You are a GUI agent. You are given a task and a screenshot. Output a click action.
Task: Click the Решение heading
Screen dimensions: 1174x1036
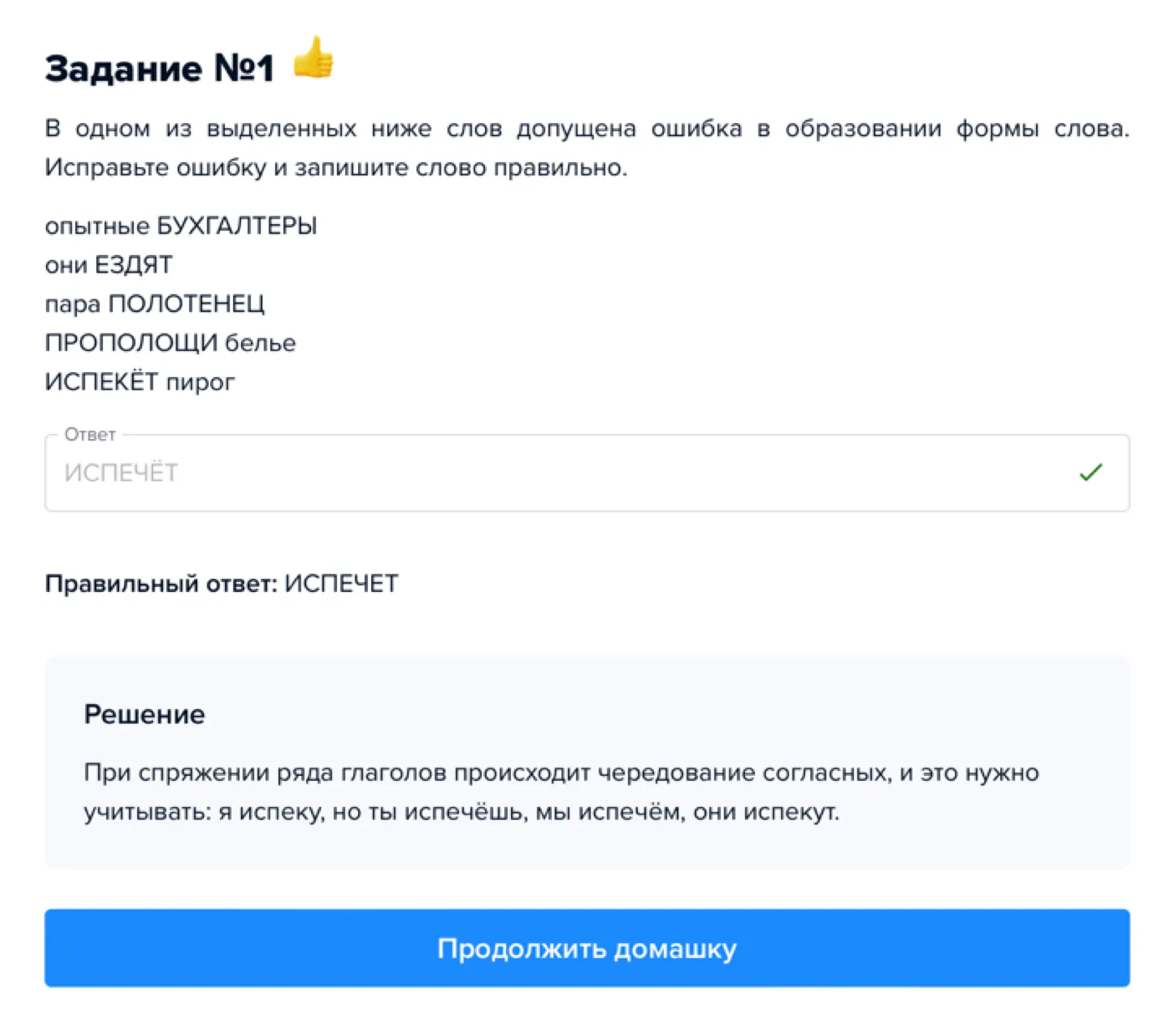tap(145, 714)
